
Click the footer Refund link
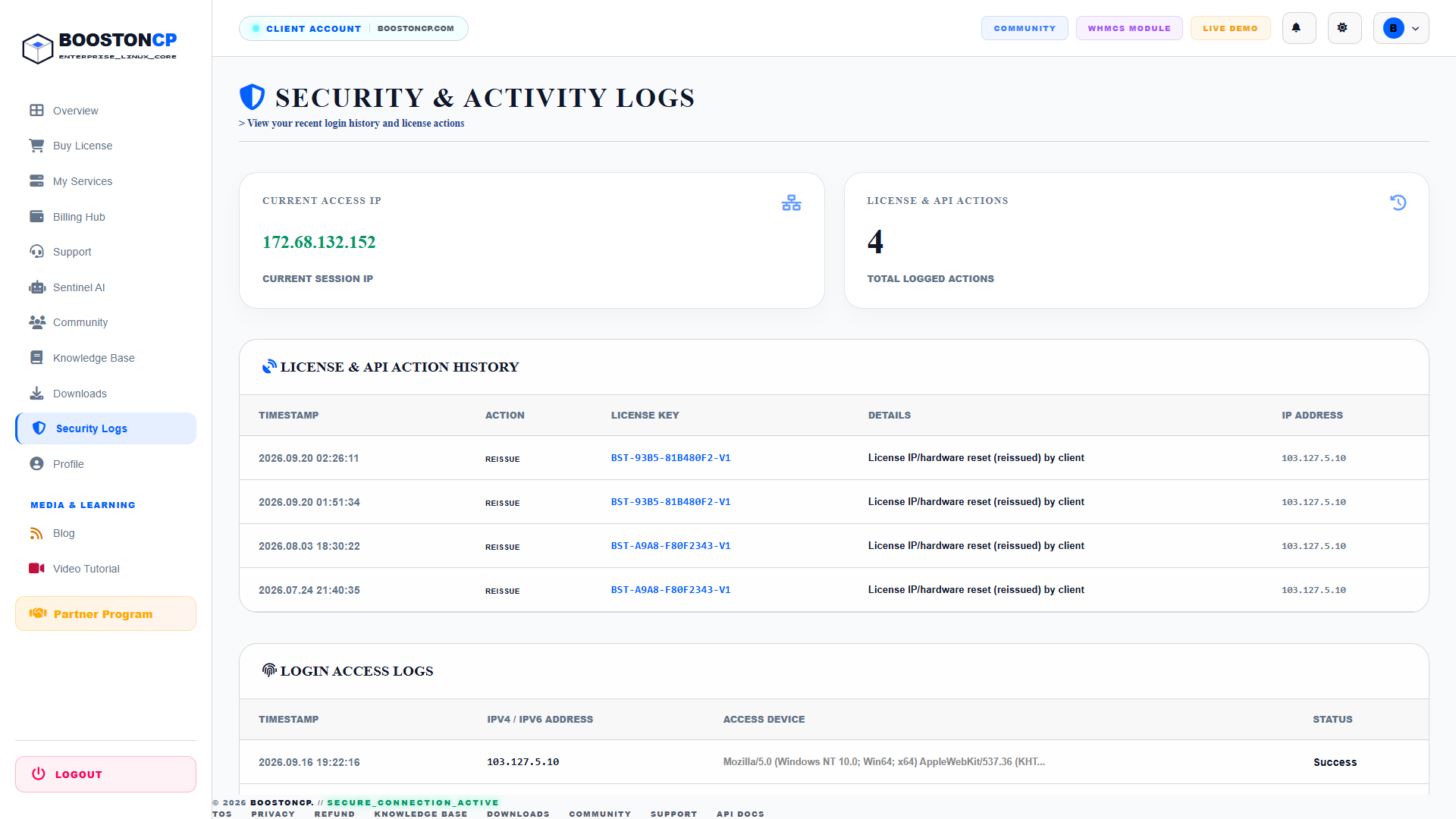[334, 814]
